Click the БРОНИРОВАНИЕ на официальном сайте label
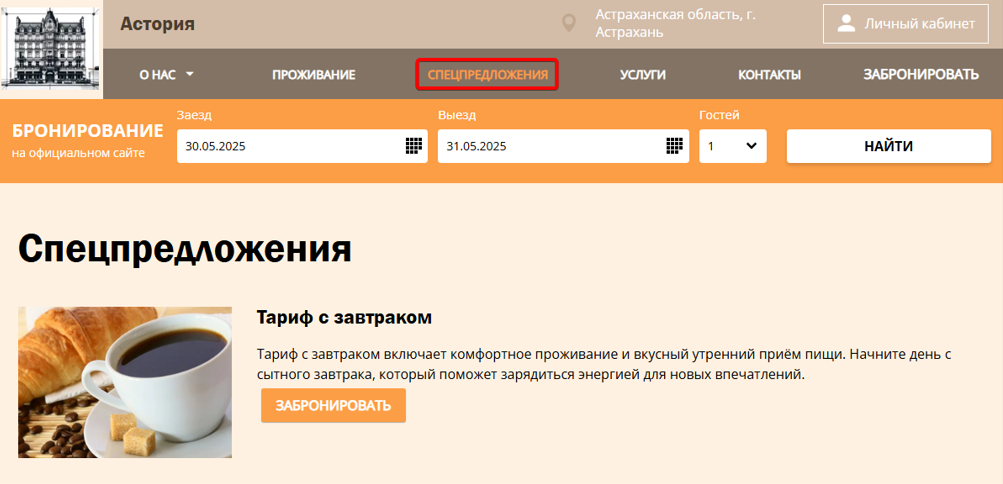 click(88, 139)
